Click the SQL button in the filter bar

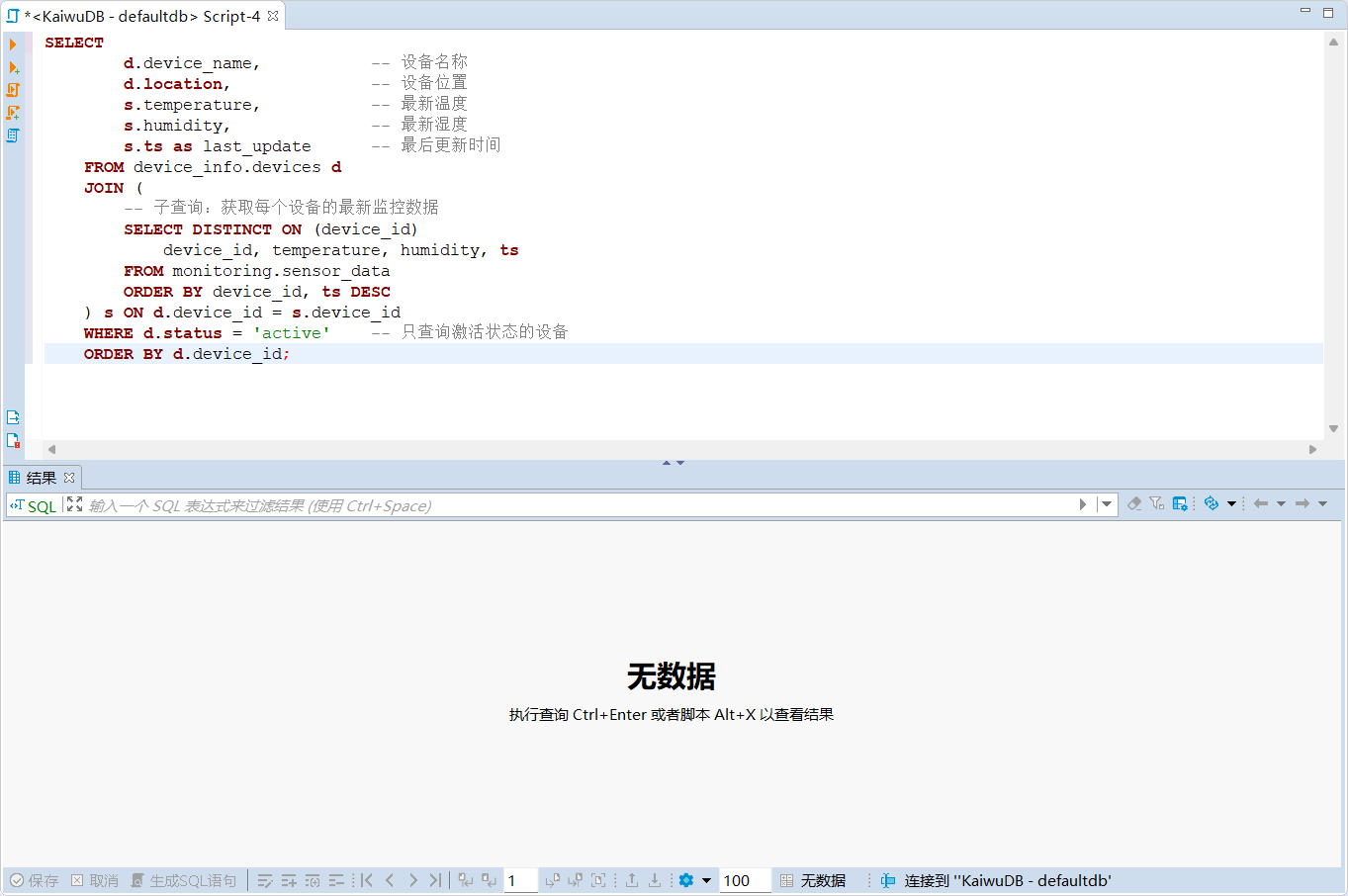coord(34,505)
